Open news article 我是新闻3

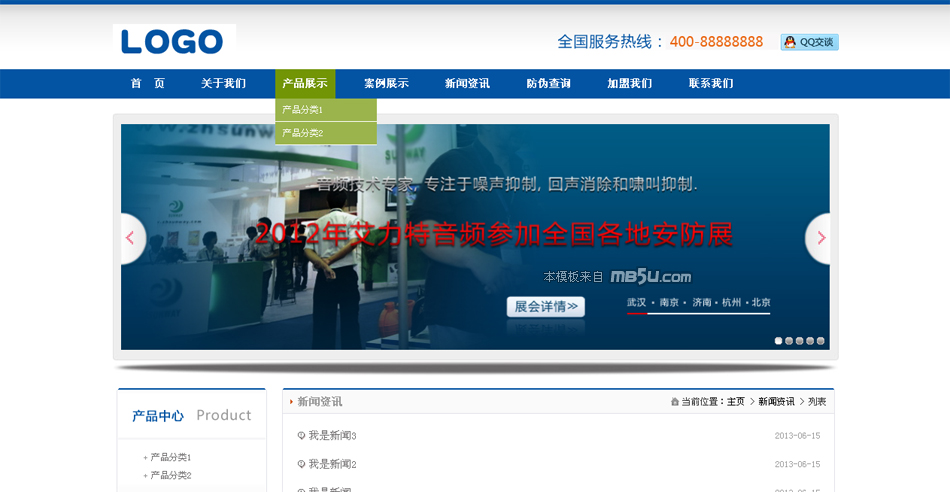(x=332, y=436)
